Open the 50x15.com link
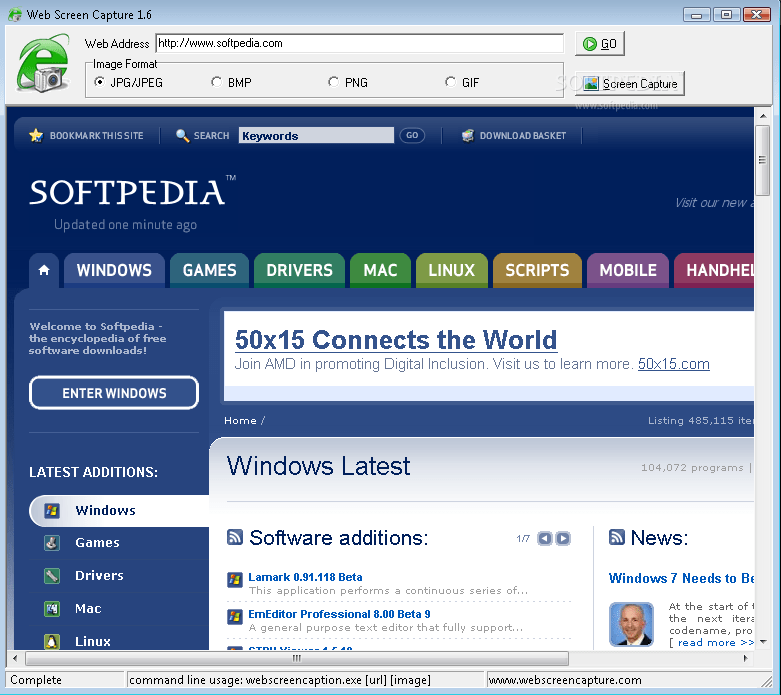This screenshot has width=781, height=695. point(674,364)
